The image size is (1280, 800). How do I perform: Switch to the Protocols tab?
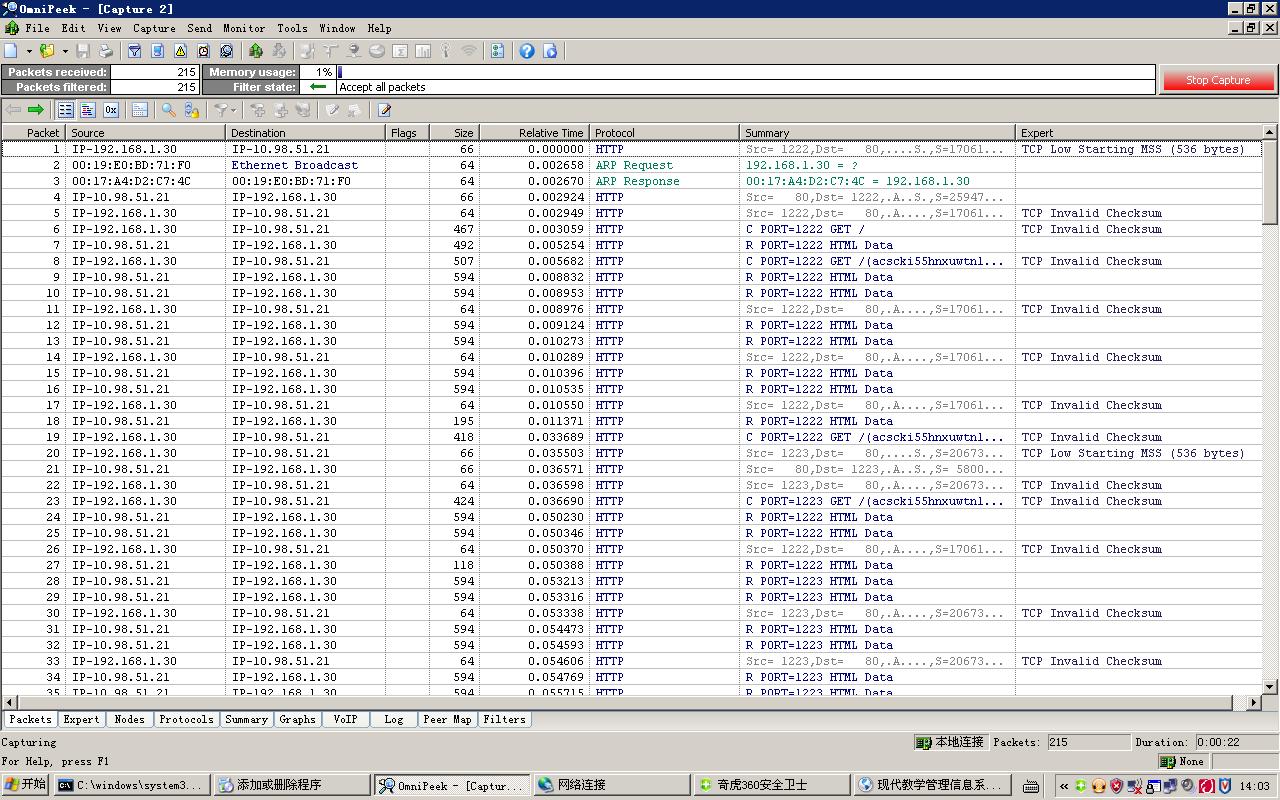pos(186,719)
